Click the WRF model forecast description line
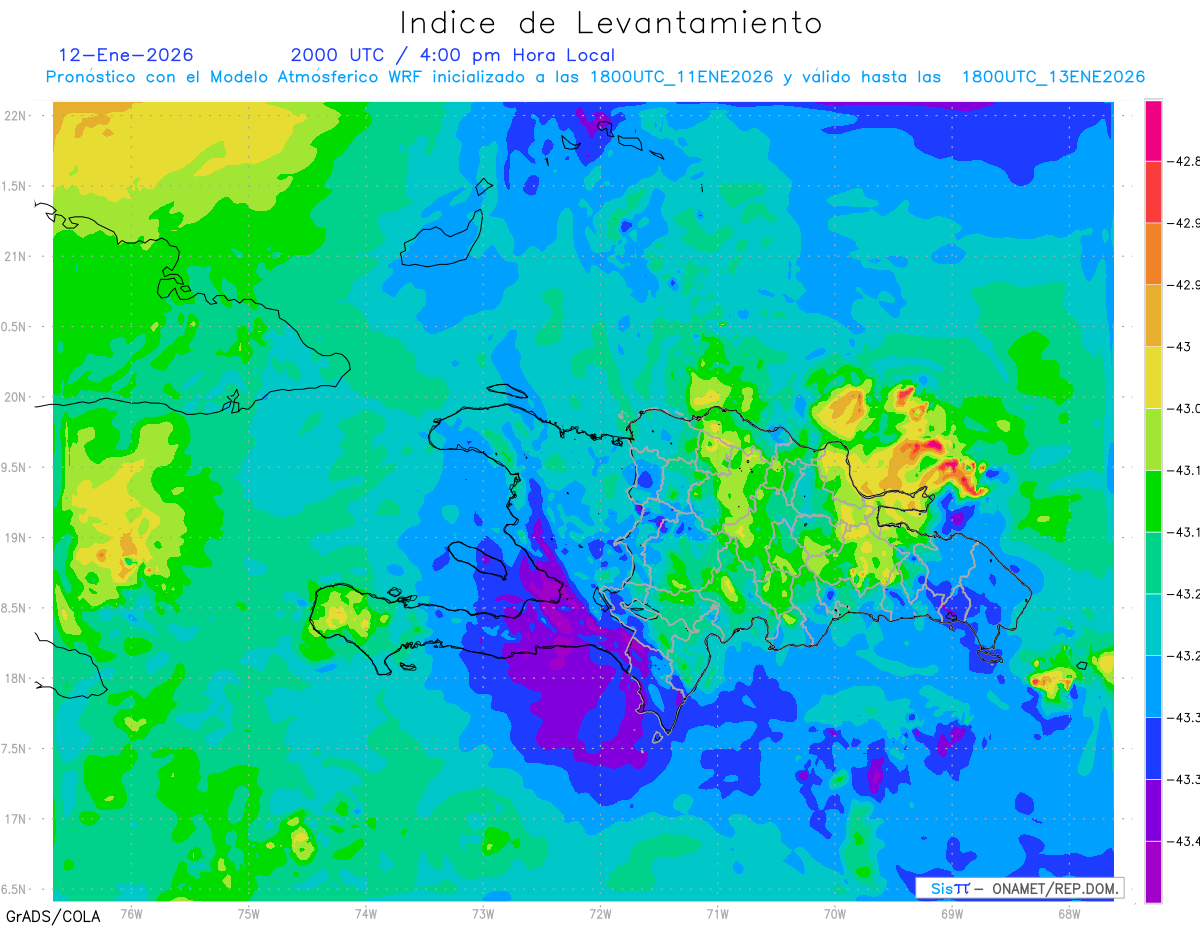This screenshot has width=1200, height=927. pyautogui.click(x=595, y=77)
